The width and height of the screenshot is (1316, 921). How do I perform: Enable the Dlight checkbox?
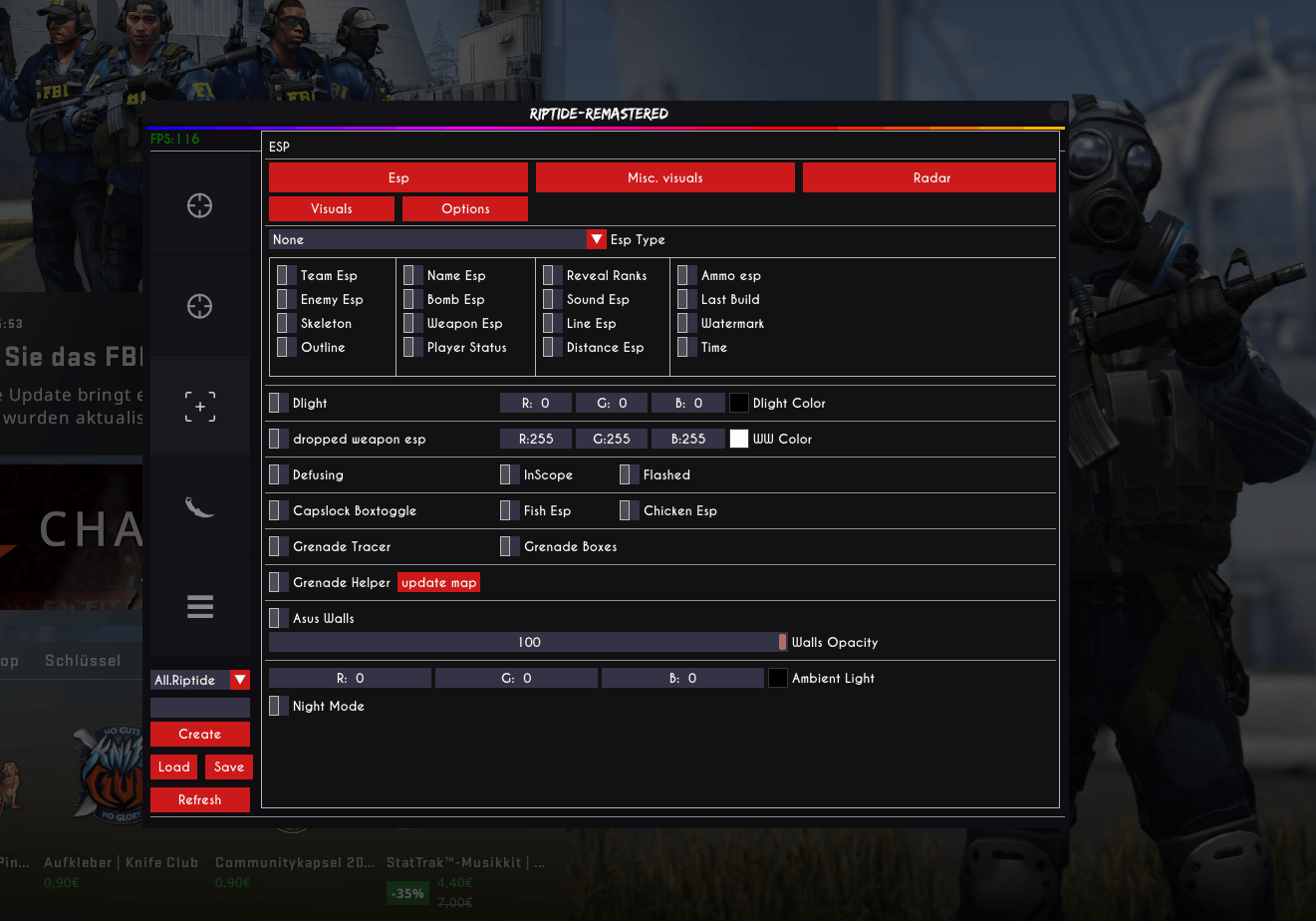(x=279, y=403)
